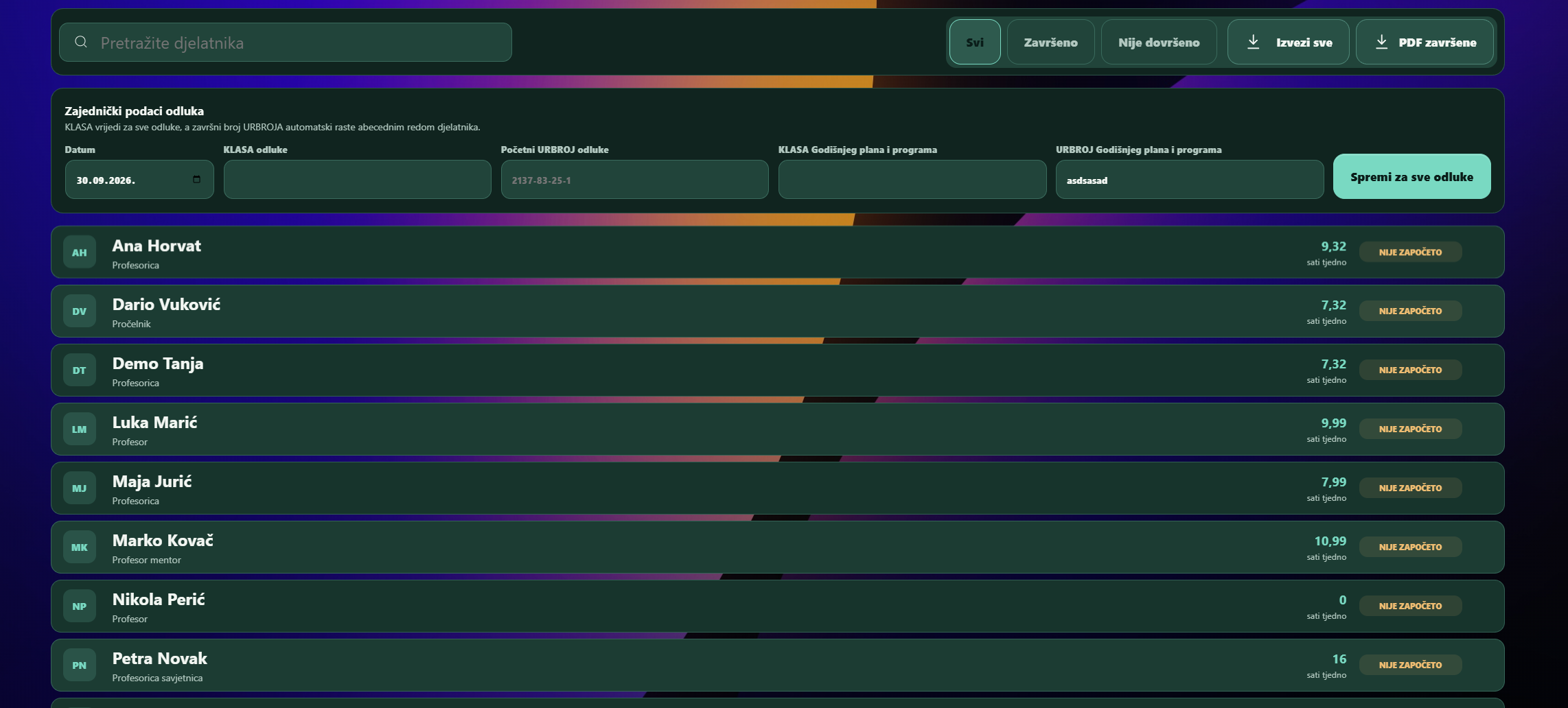This screenshot has width=1568, height=708.
Task: Save with Spremi za sve odluke
Action: pos(1411,176)
